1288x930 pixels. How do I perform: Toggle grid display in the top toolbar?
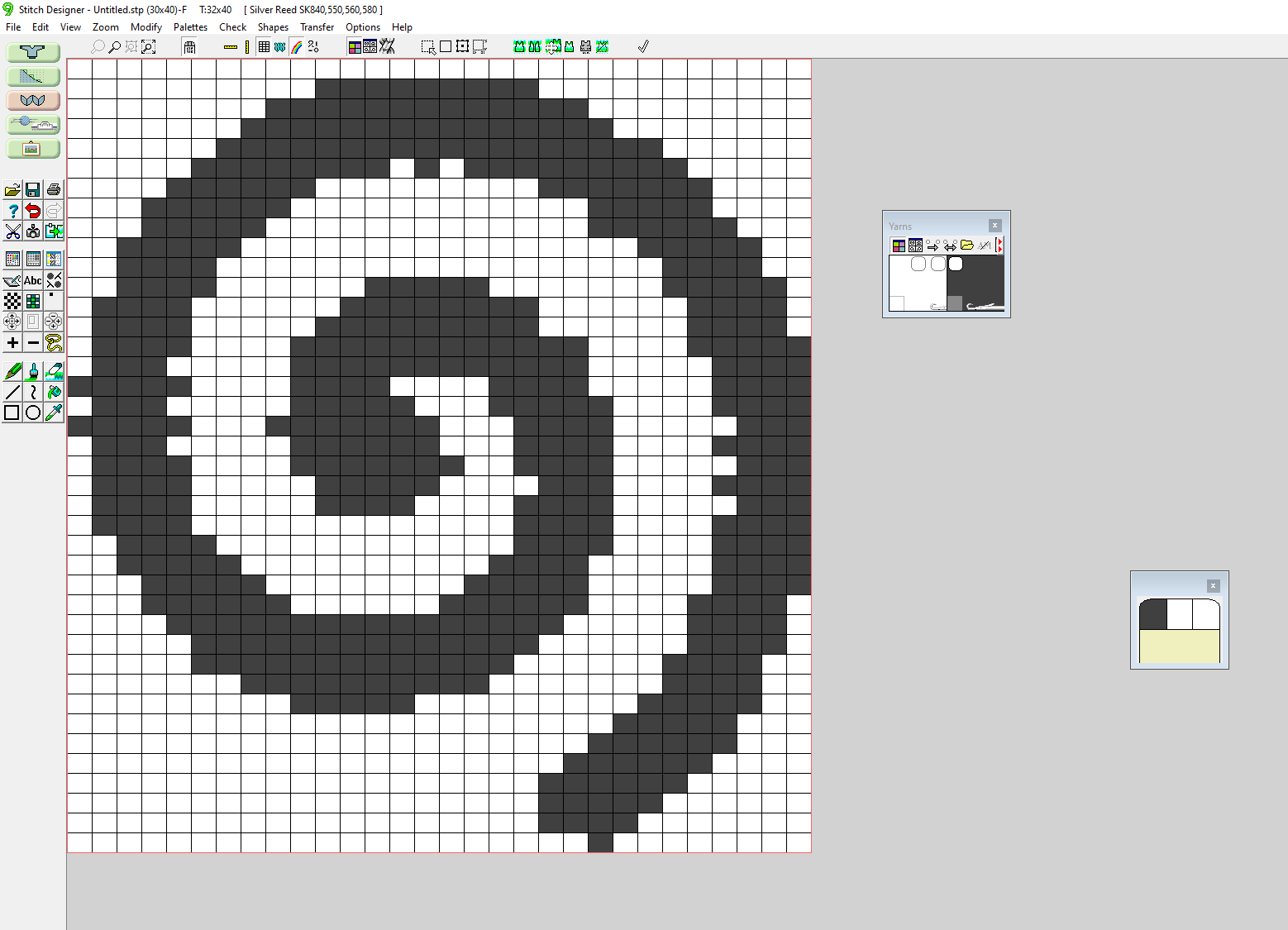[x=264, y=47]
